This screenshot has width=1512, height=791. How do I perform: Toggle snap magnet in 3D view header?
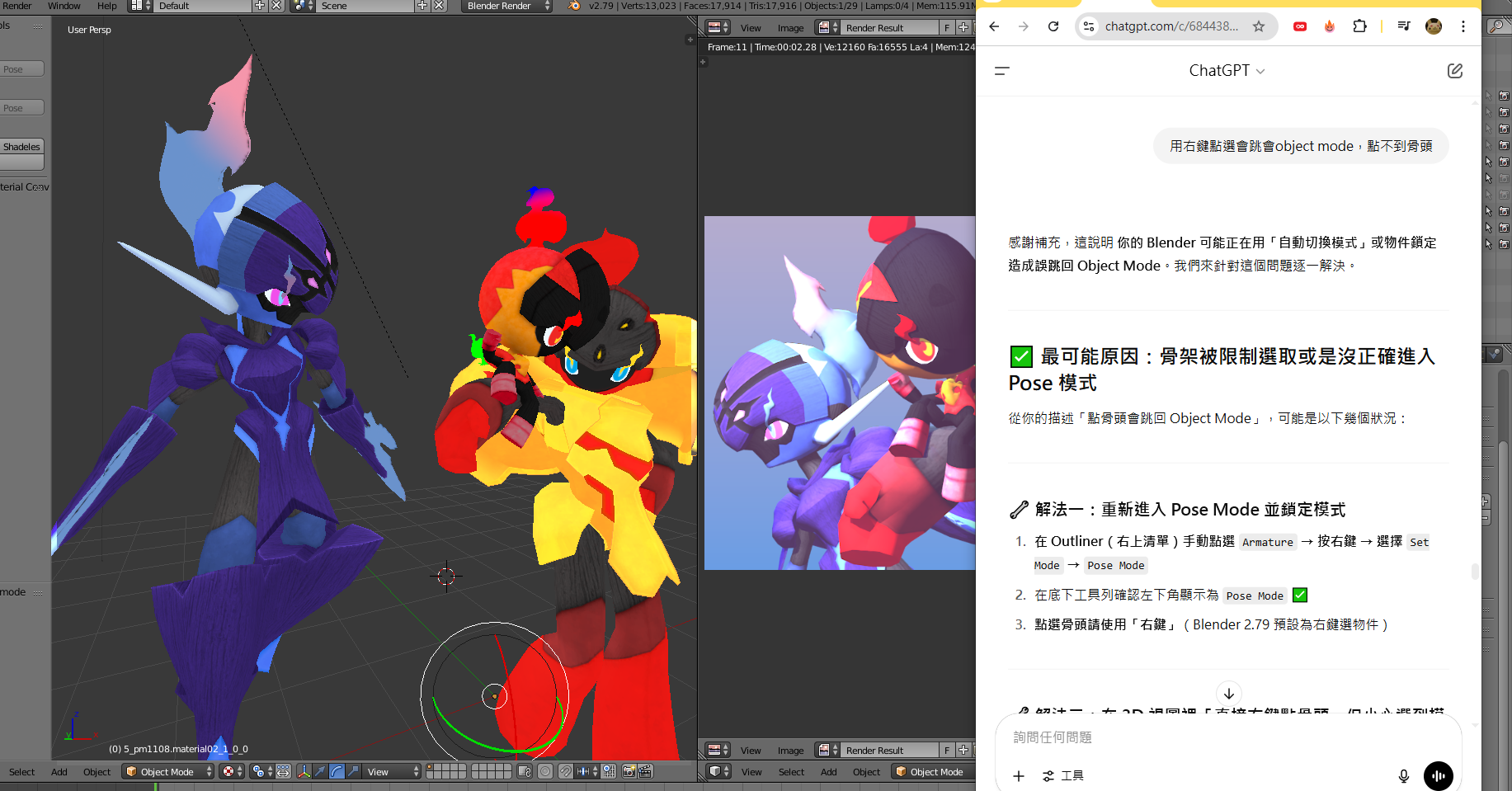[566, 771]
